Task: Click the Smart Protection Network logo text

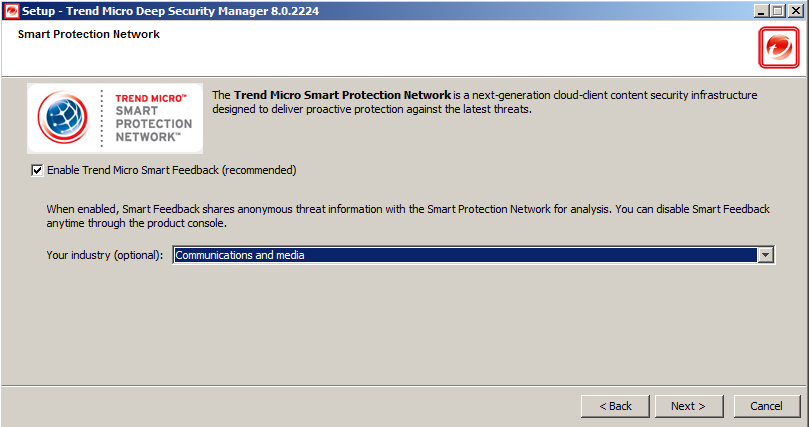Action: (x=153, y=118)
